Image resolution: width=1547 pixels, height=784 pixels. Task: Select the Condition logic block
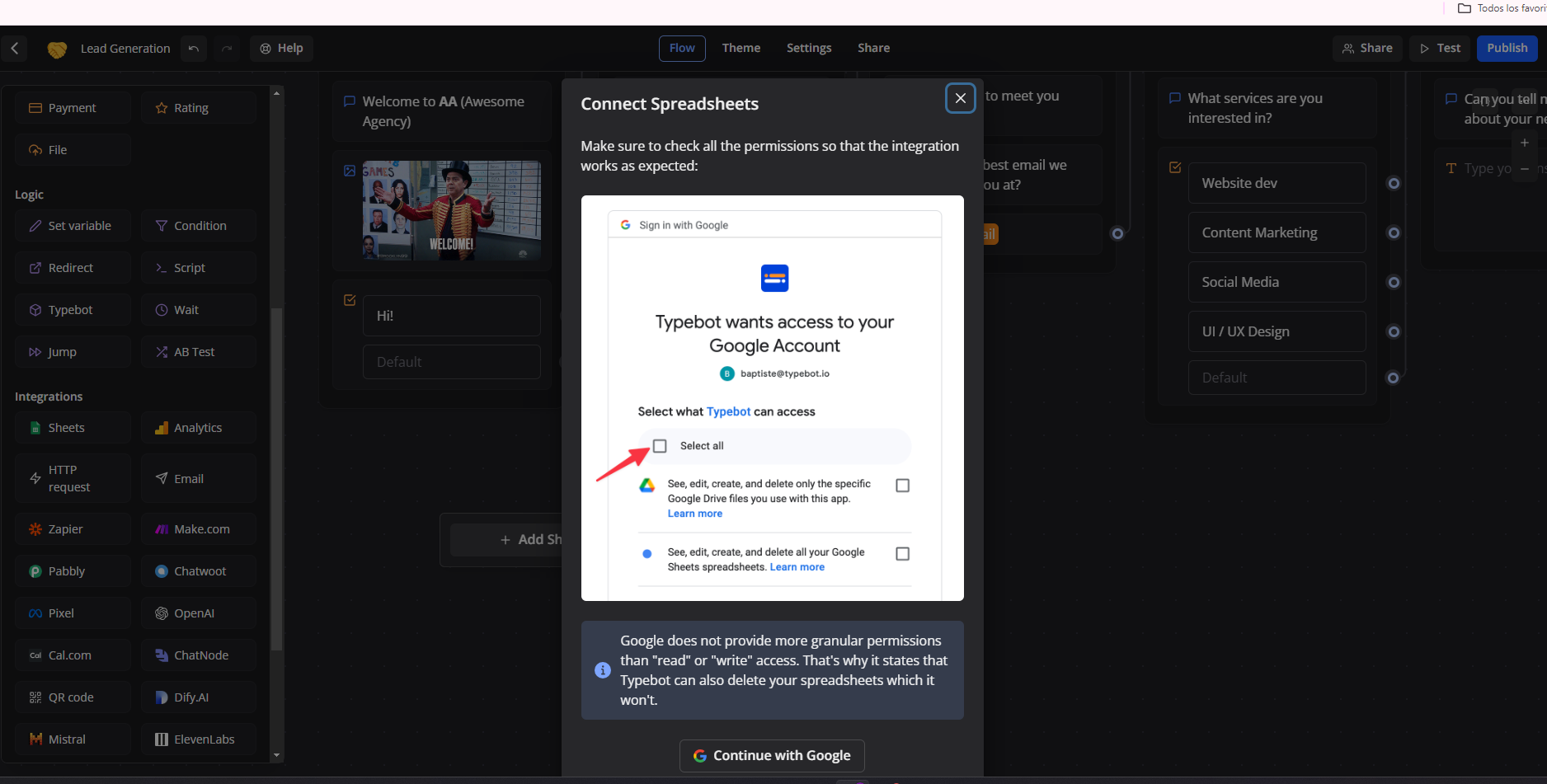tap(198, 226)
